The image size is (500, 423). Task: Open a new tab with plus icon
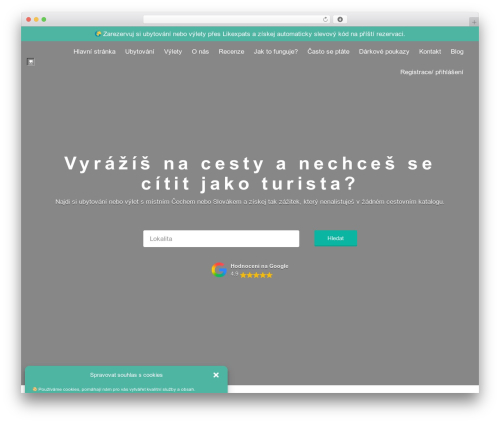pyautogui.click(x=474, y=22)
